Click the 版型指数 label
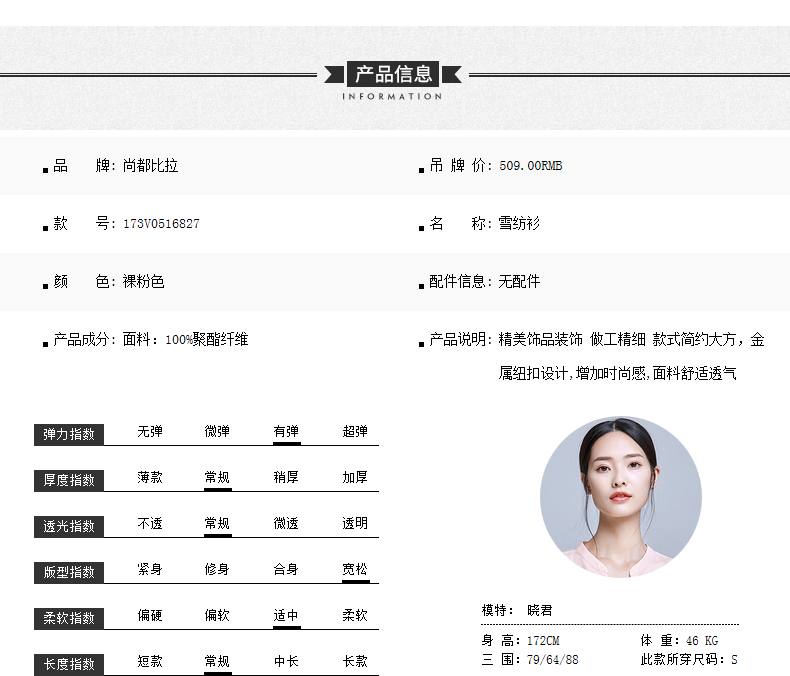790x676 pixels. [x=69, y=573]
